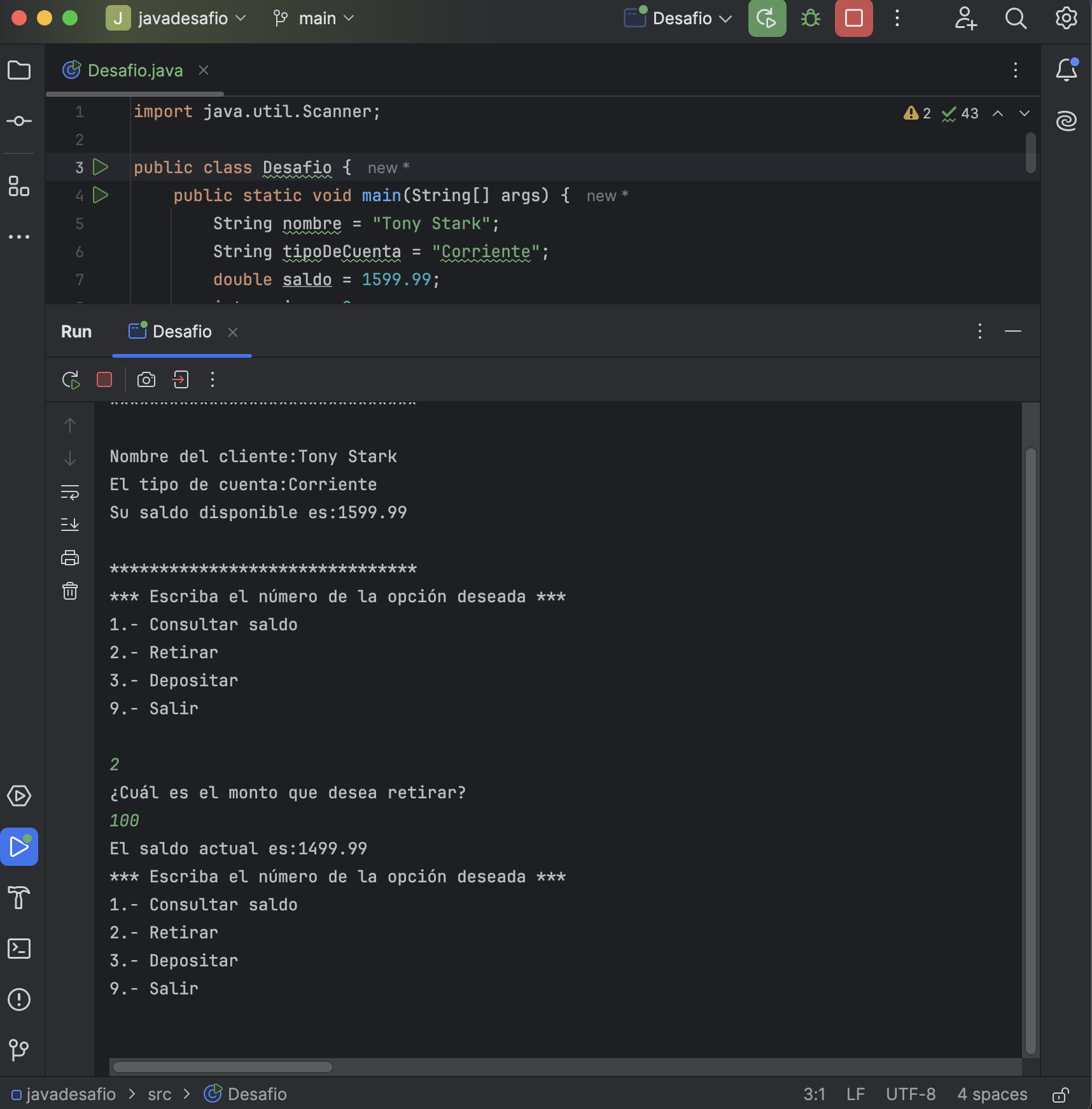Run main method gutter arrow on line 4

tap(101, 195)
